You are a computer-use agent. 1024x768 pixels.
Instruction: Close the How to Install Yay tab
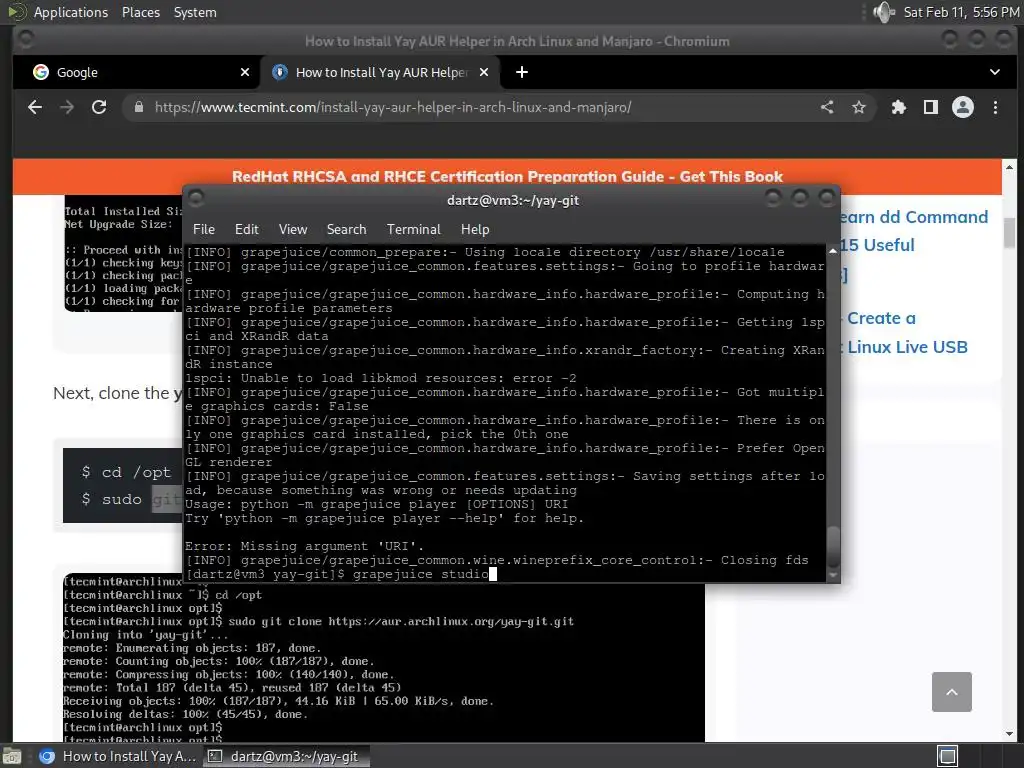pos(484,72)
